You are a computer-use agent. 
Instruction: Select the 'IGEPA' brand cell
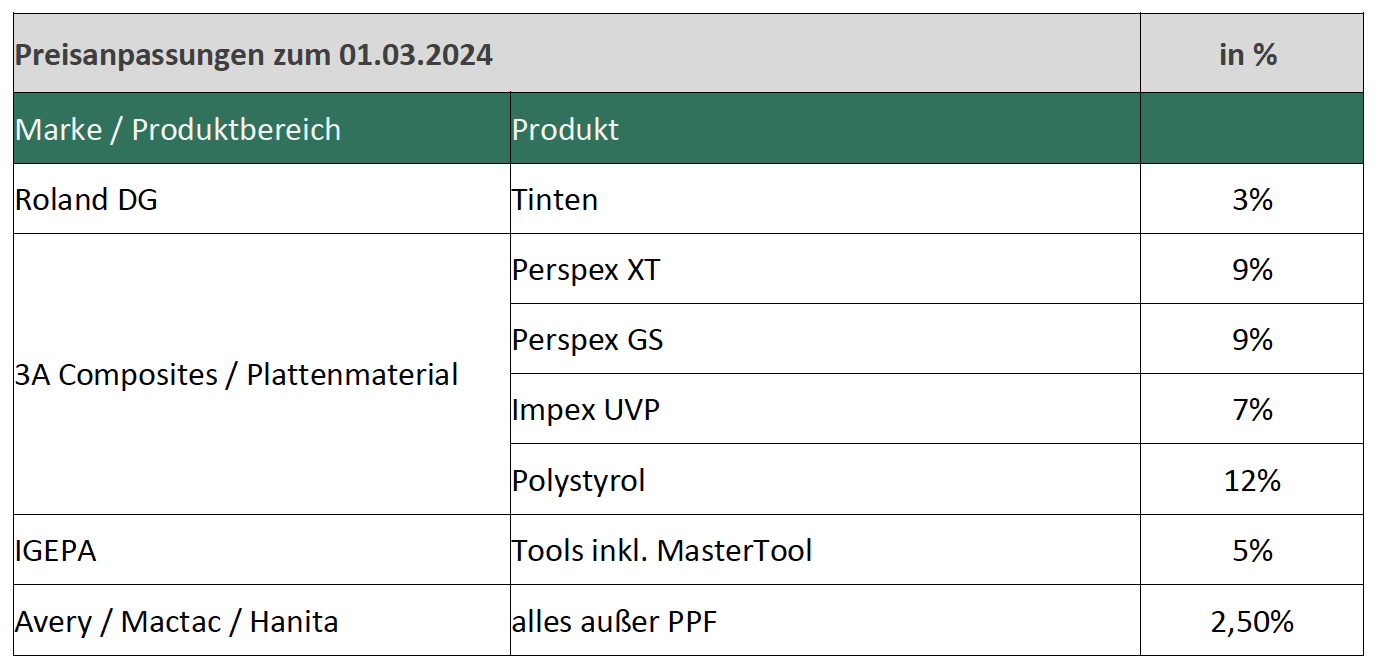(56, 551)
